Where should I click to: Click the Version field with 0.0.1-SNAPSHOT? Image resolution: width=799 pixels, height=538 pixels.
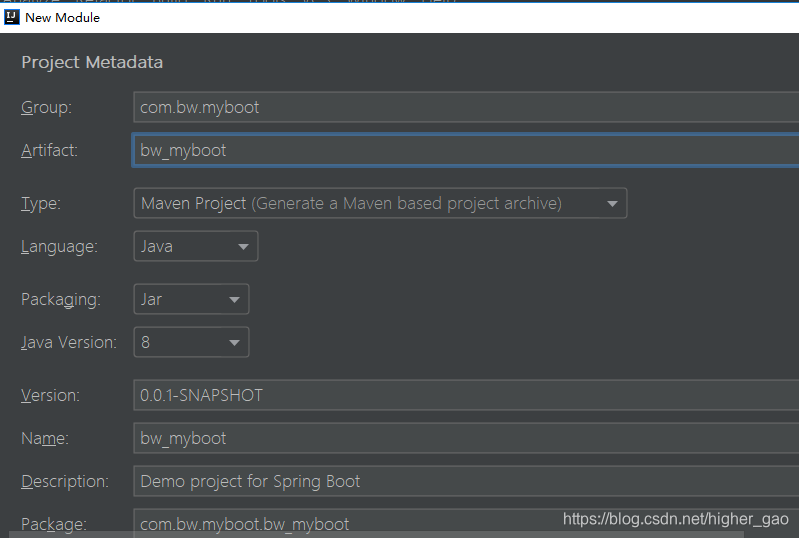point(466,395)
